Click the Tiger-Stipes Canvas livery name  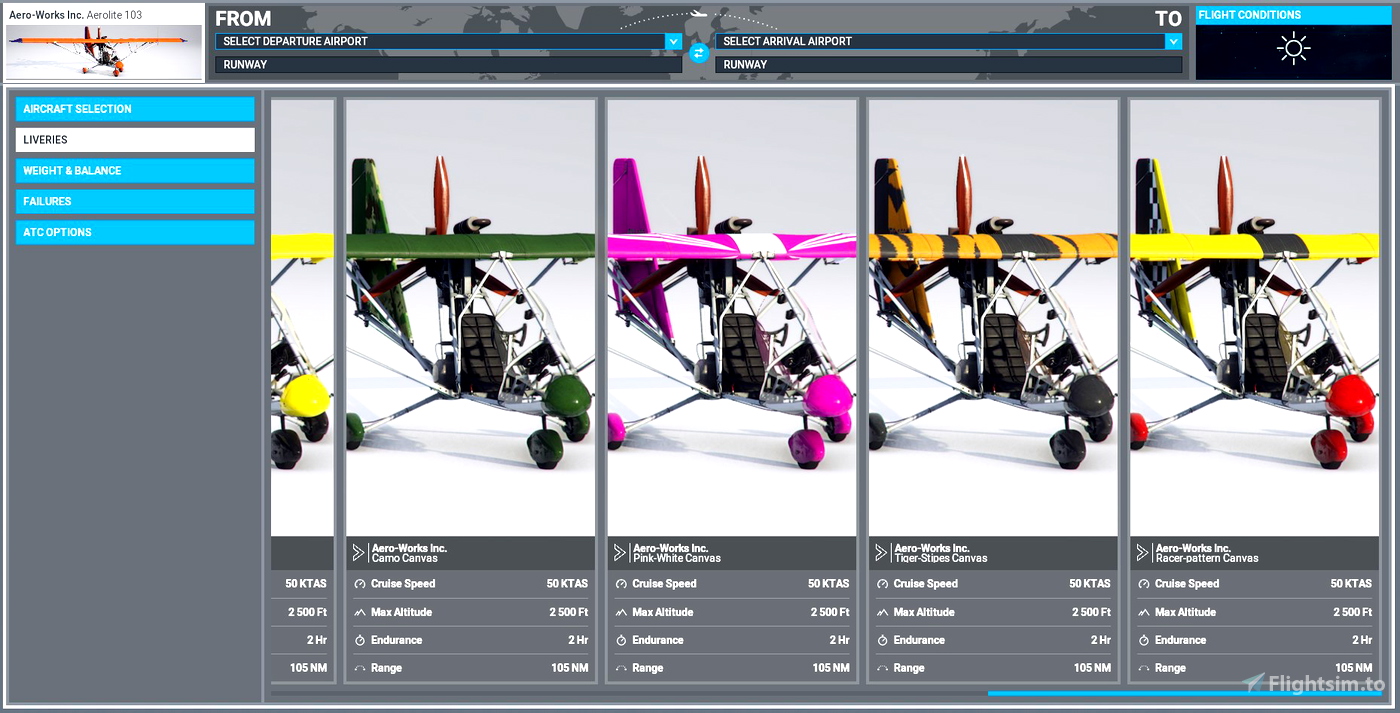tap(941, 558)
